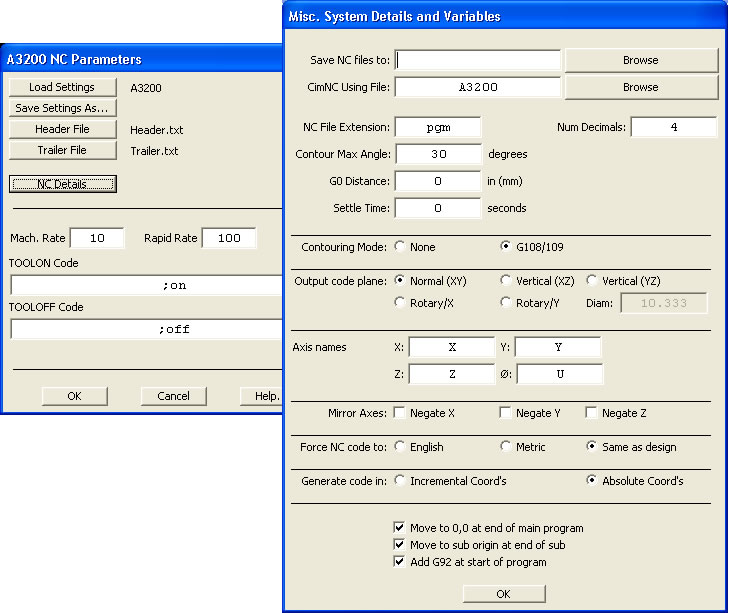Select Contouring Mode None

coord(415,247)
